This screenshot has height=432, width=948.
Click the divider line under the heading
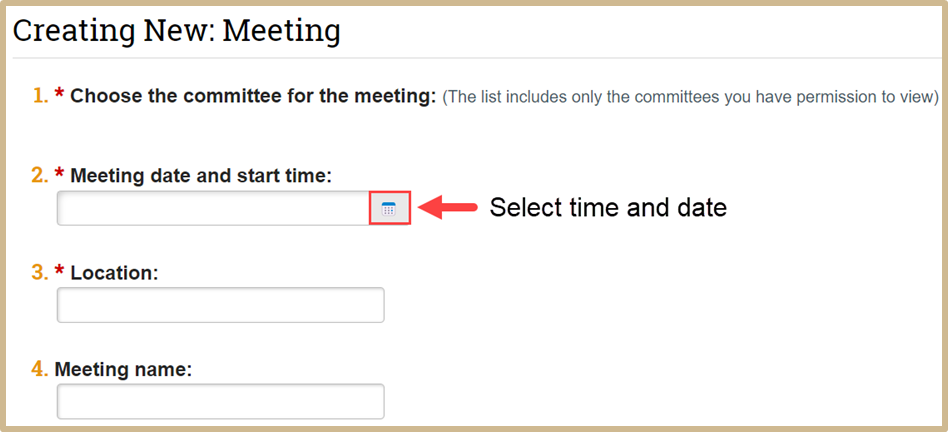(x=474, y=58)
